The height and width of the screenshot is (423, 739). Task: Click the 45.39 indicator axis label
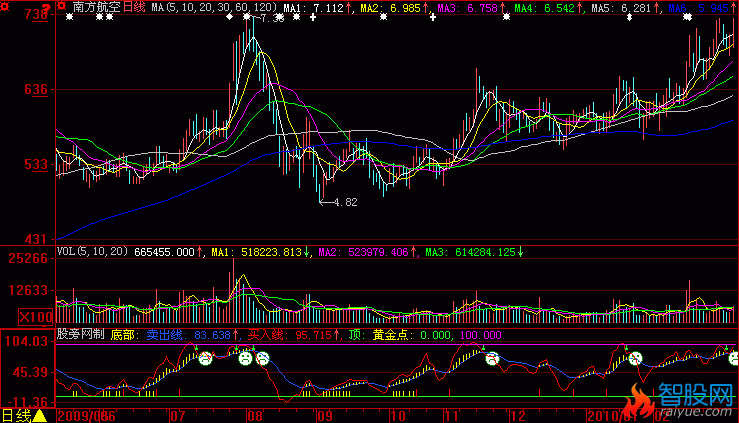click(30, 372)
